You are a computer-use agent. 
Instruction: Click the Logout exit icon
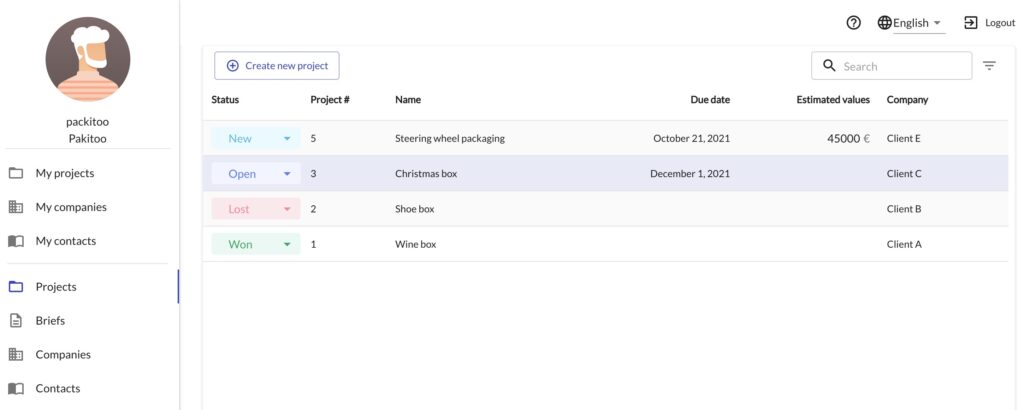(x=971, y=23)
